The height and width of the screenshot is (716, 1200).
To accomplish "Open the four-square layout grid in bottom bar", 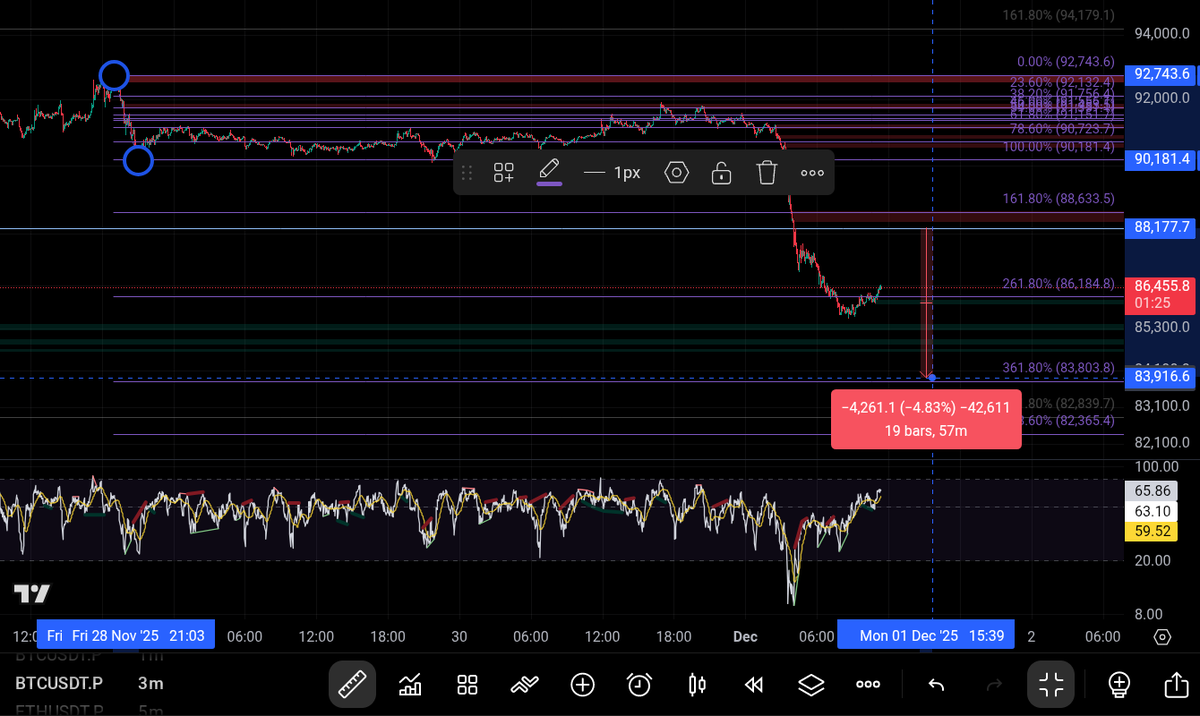I will pos(467,685).
